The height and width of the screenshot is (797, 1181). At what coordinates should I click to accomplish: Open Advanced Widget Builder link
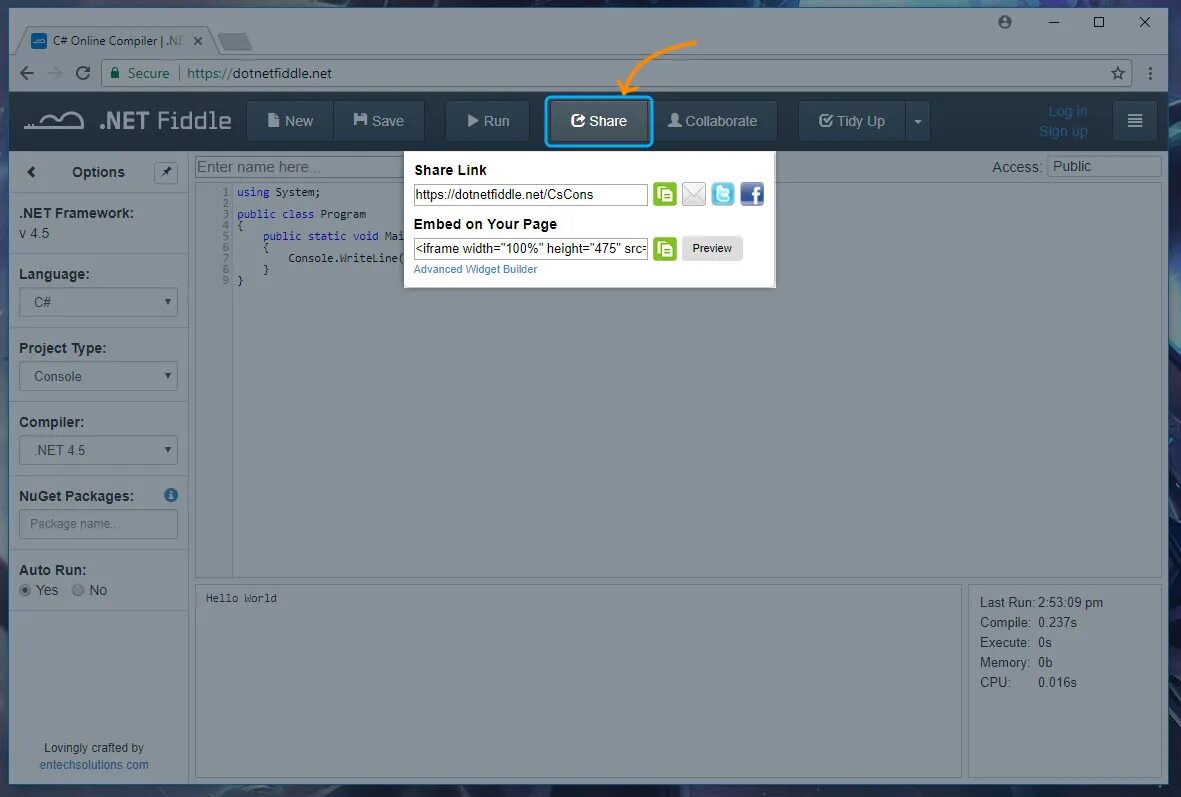475,269
